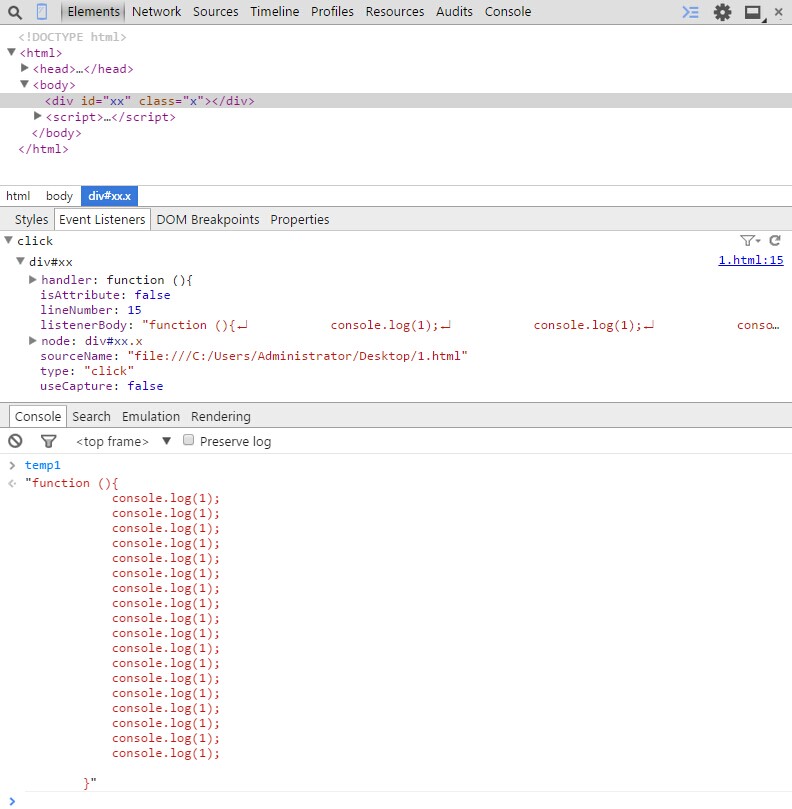Click the sourceName file path value

click(298, 355)
